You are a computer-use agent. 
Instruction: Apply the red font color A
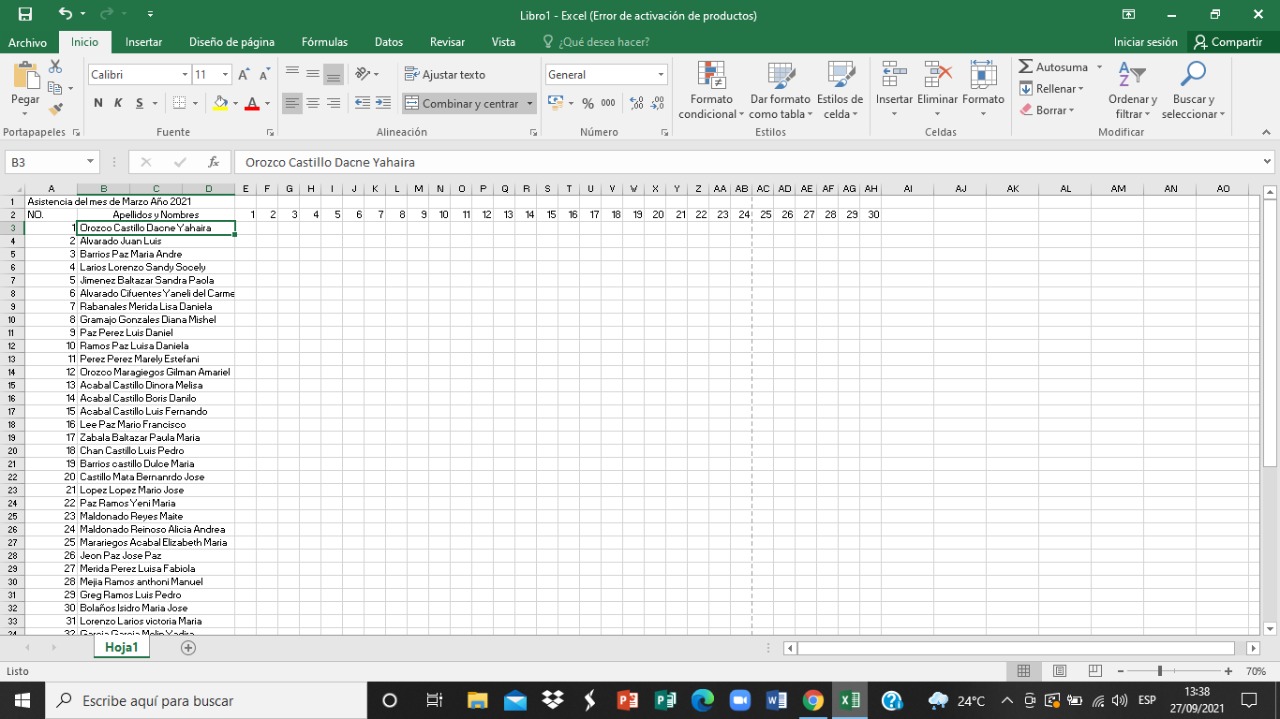(252, 103)
